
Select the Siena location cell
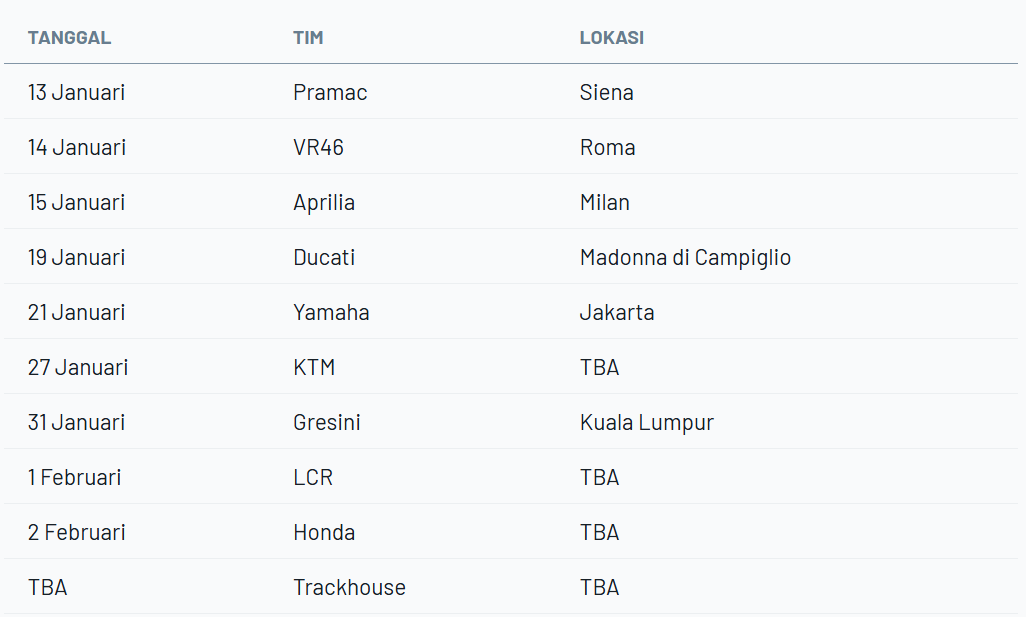pos(606,93)
